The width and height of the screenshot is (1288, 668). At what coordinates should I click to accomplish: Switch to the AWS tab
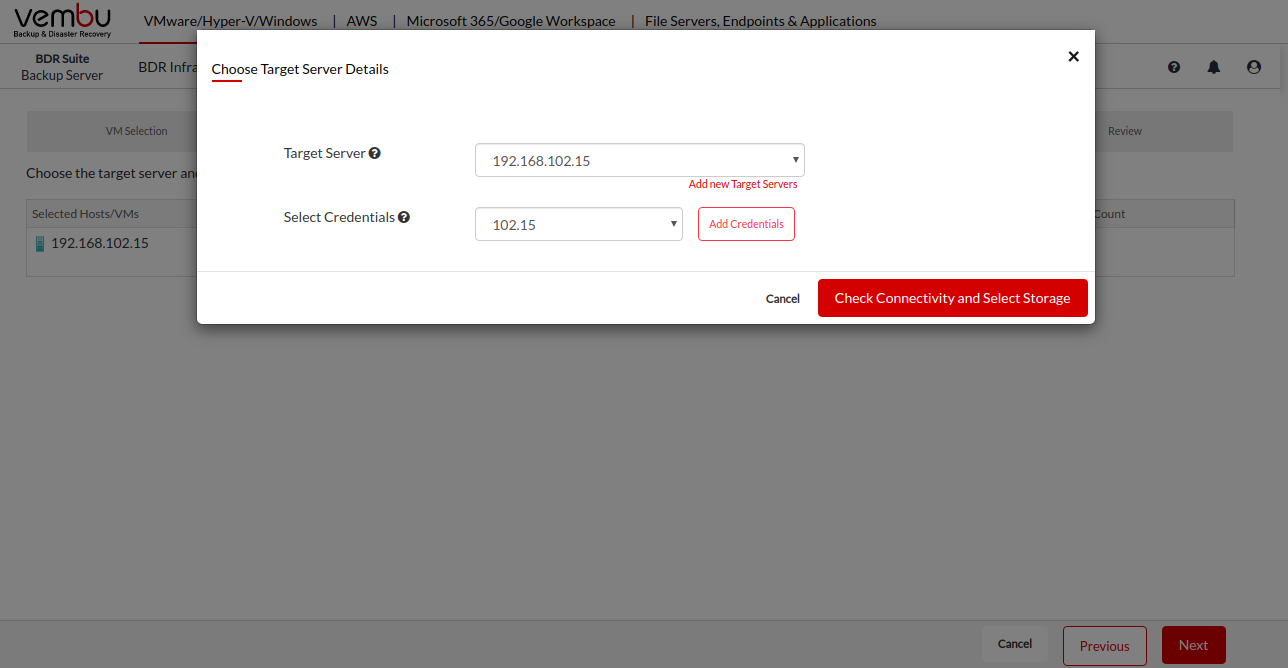(x=361, y=21)
